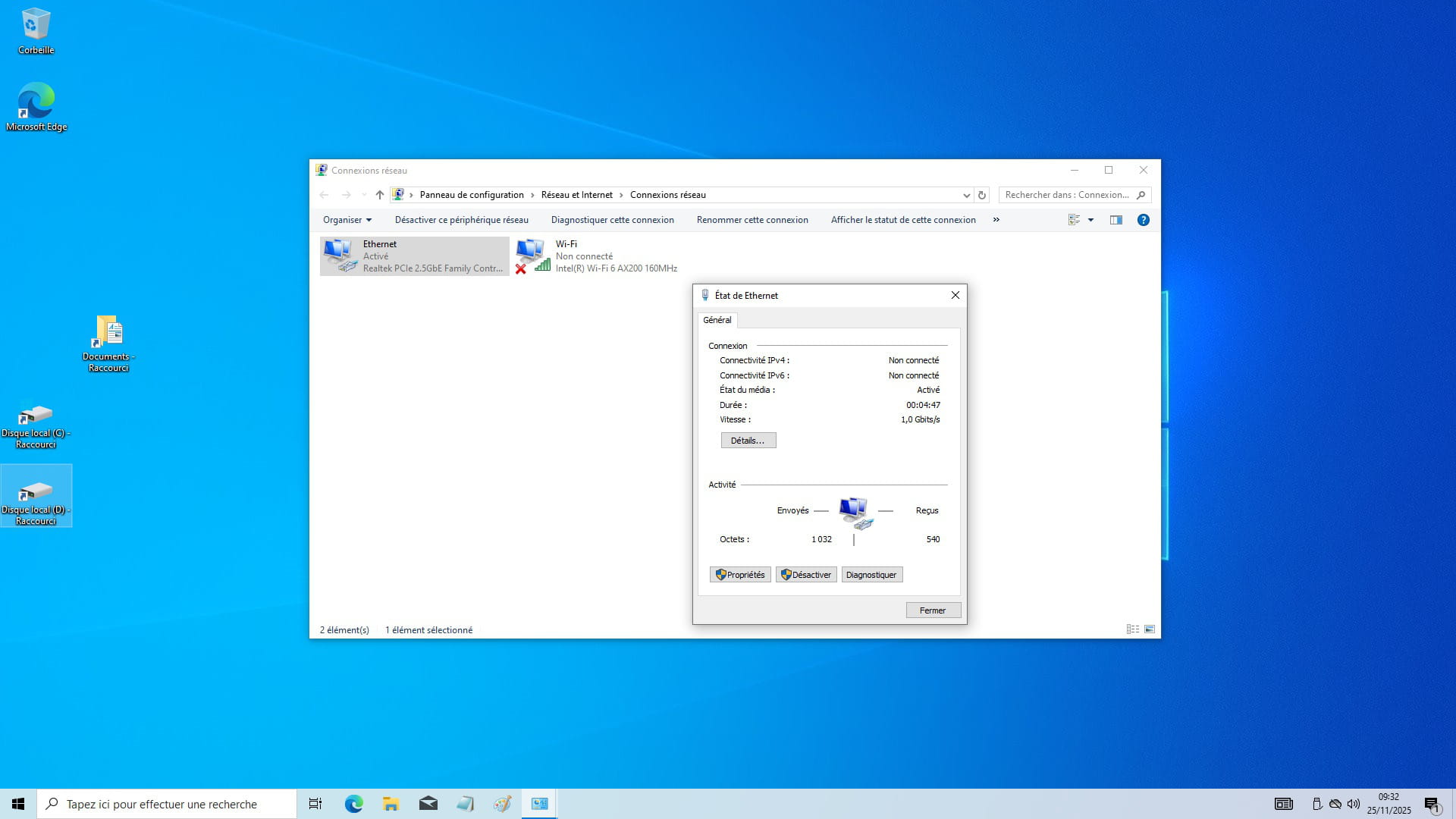The width and height of the screenshot is (1456, 819).
Task: Open the Détails... button
Action: tap(748, 441)
